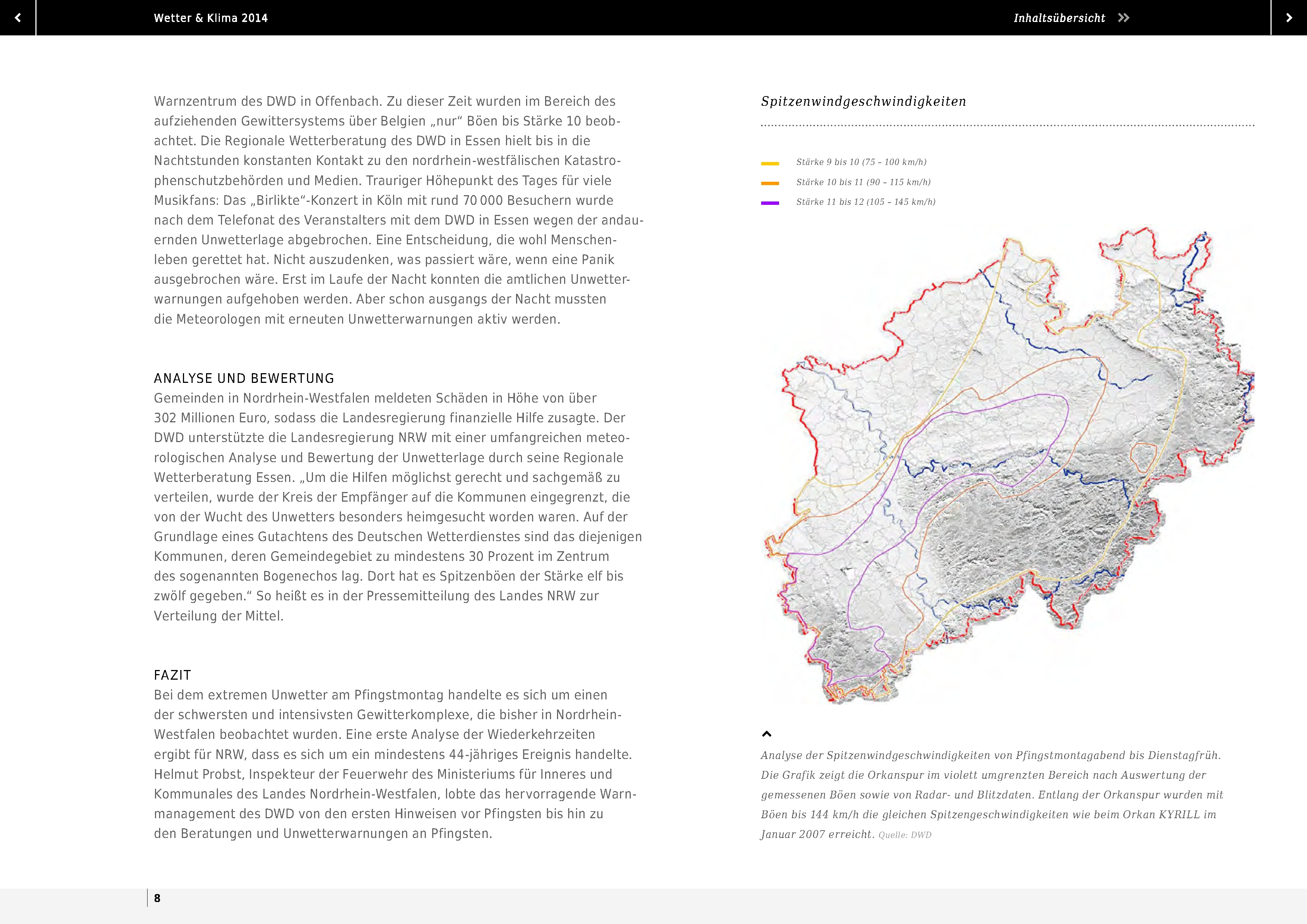Click the line starting Musikfans: Das „Birlikte“-Konzert
Viewport: 1307px width, 924px height.
pyautogui.click(x=383, y=200)
